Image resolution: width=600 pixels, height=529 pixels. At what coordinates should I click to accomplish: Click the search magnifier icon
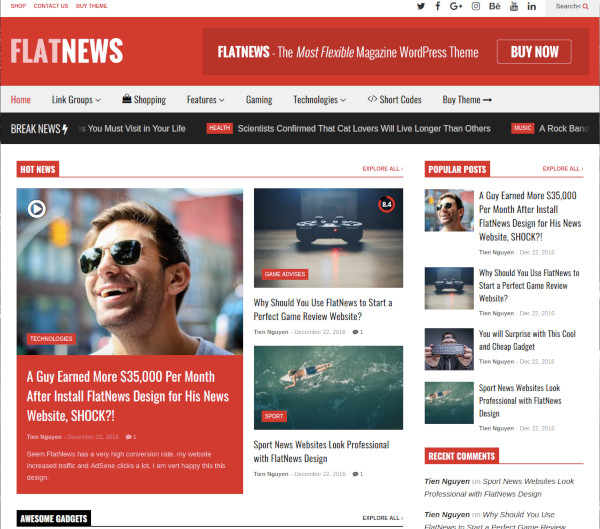click(x=585, y=7)
